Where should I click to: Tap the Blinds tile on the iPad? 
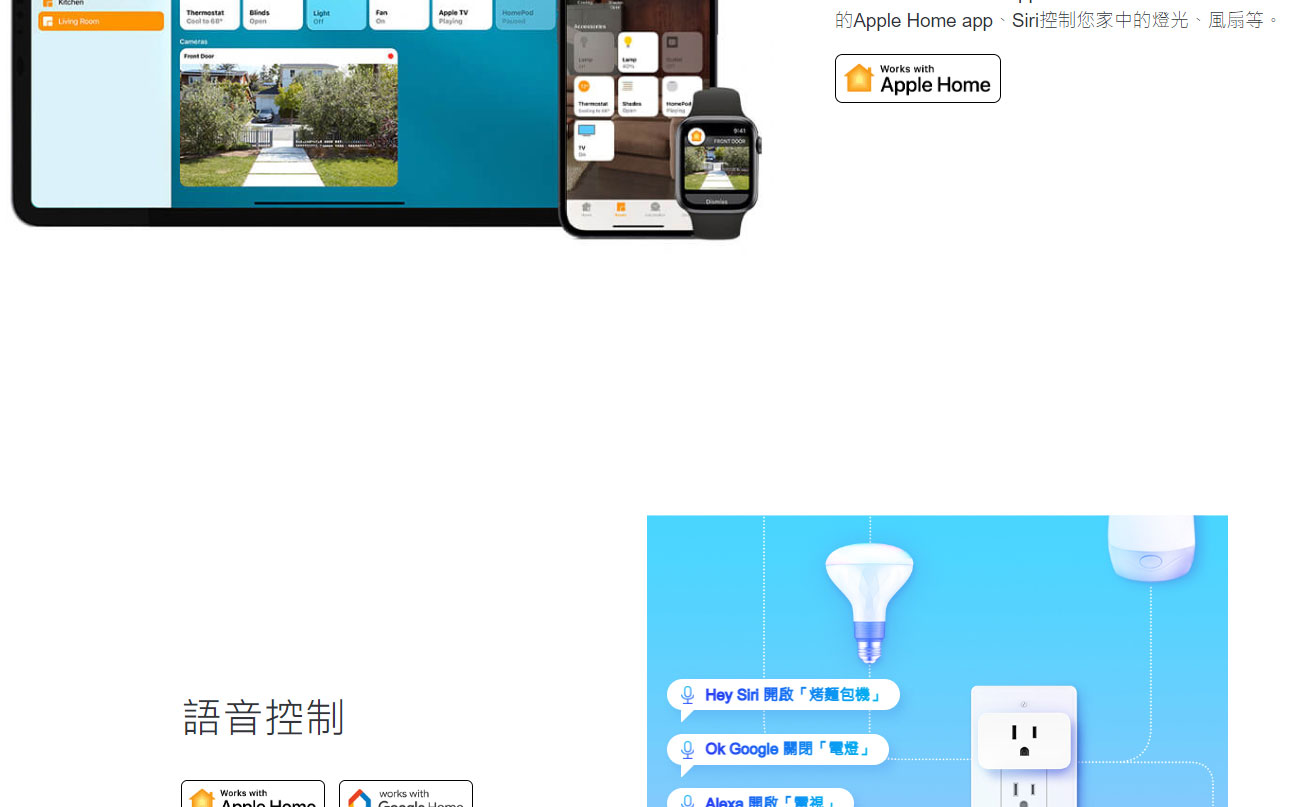(x=273, y=14)
